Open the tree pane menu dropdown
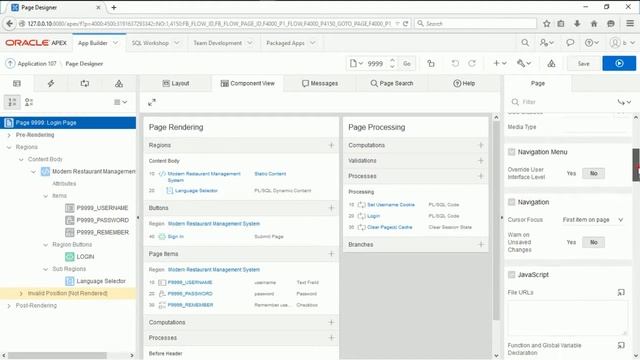 click(x=121, y=102)
